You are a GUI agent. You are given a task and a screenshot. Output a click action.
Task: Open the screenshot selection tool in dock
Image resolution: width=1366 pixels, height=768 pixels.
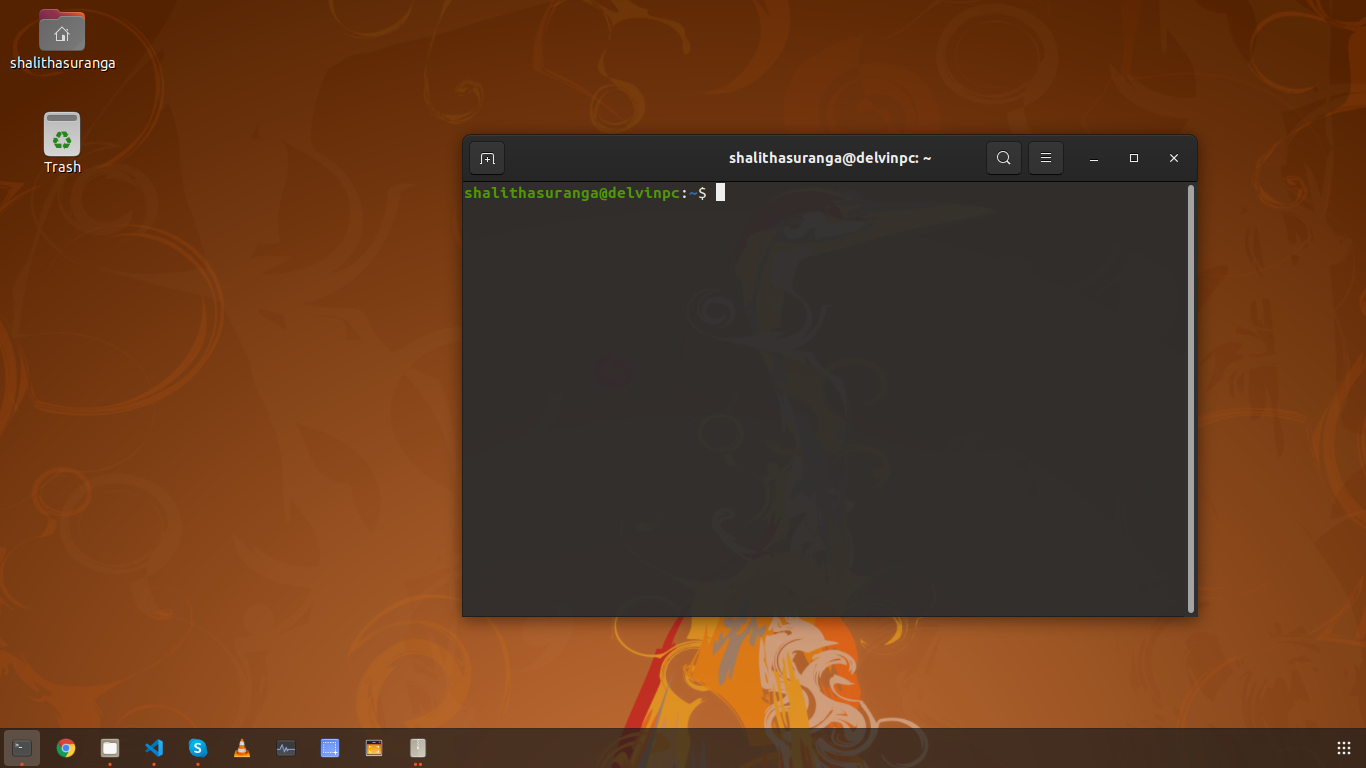tap(330, 747)
